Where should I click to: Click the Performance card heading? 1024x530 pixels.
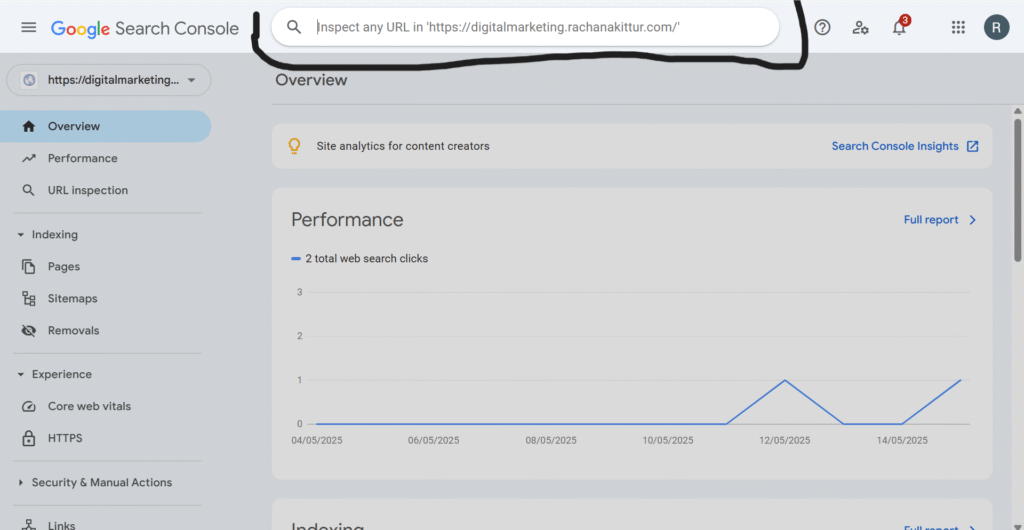(x=347, y=220)
